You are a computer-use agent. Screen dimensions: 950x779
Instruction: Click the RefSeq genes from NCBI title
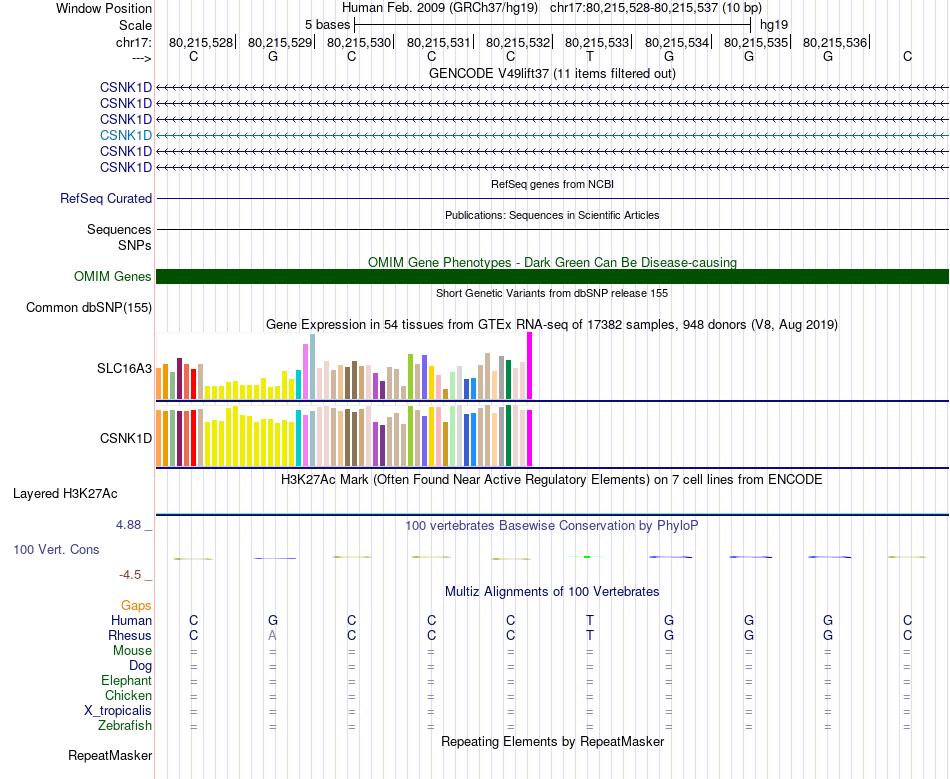[x=552, y=184]
